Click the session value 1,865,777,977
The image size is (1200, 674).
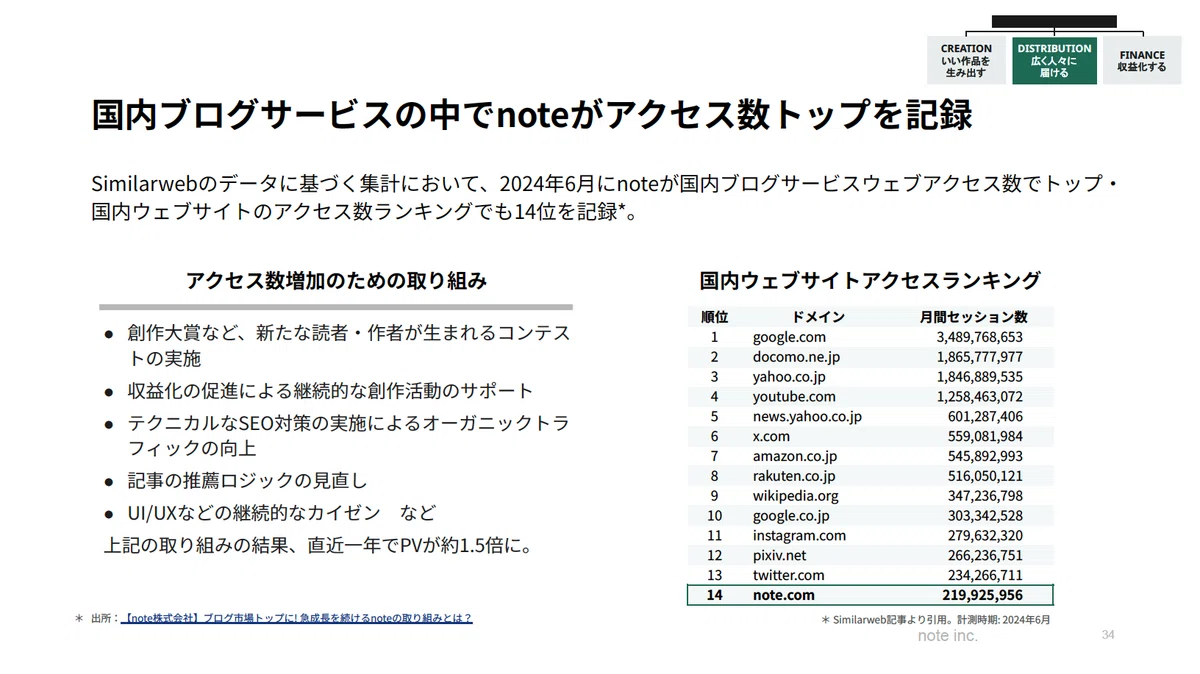pos(979,357)
